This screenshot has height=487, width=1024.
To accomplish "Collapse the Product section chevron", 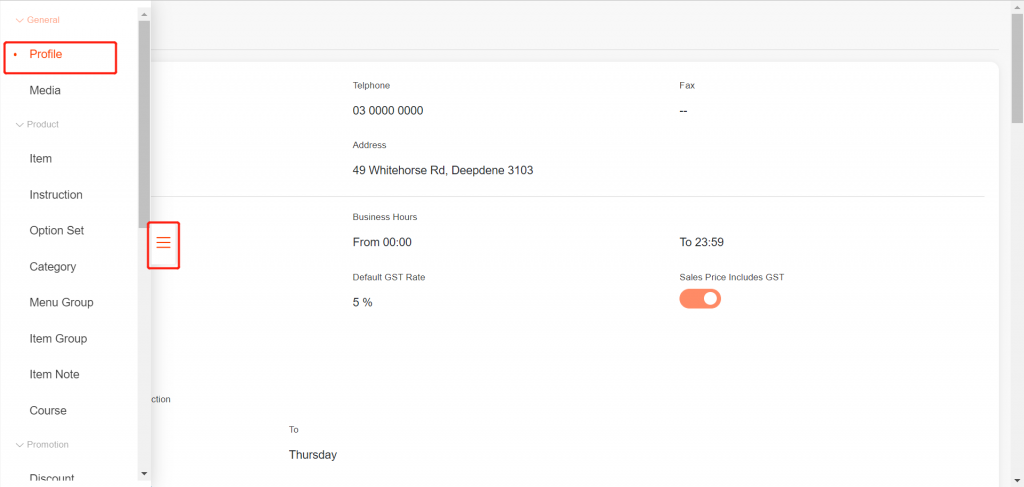I will coord(20,125).
